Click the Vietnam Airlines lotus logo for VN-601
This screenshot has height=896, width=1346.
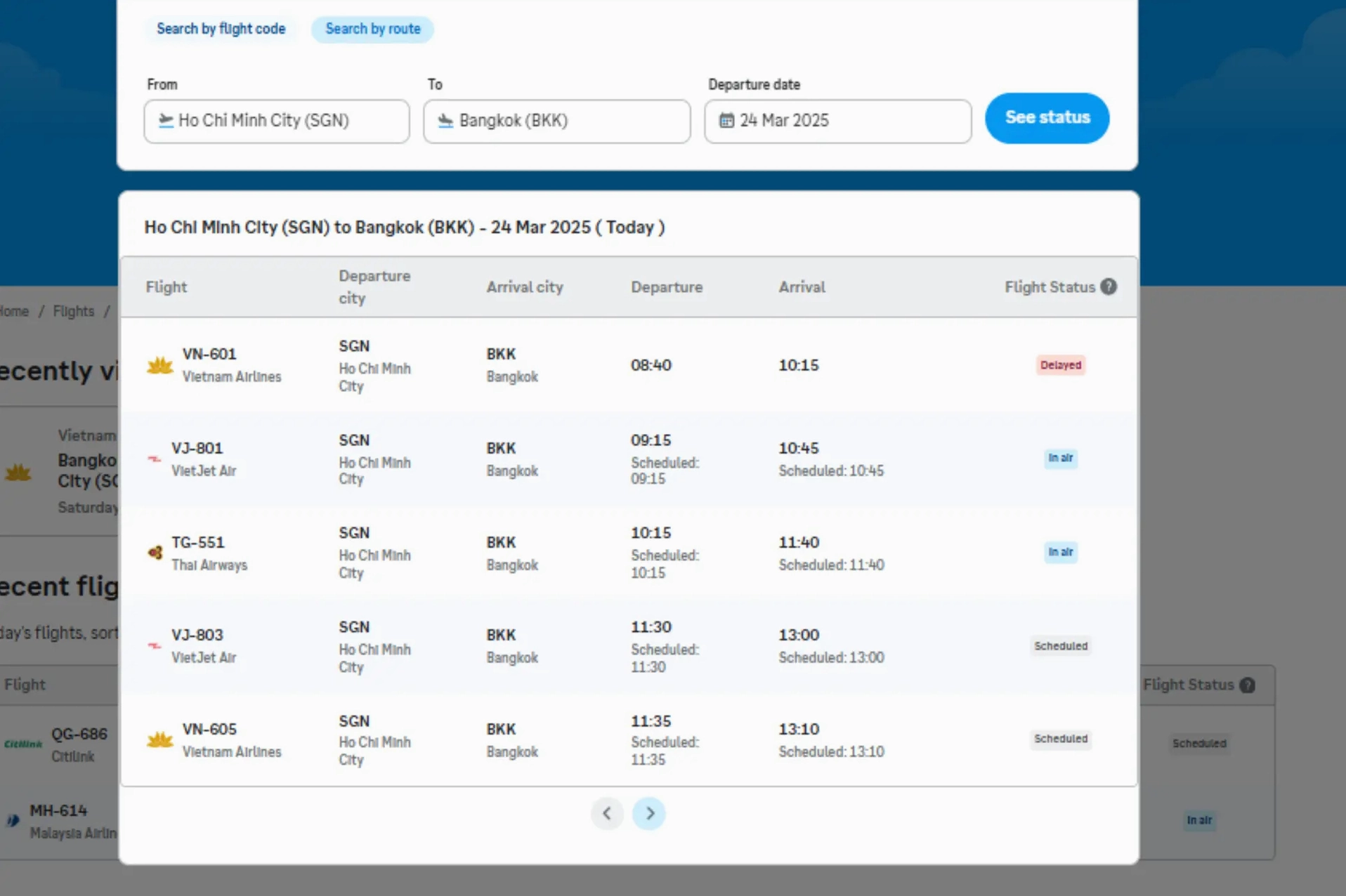tap(160, 365)
